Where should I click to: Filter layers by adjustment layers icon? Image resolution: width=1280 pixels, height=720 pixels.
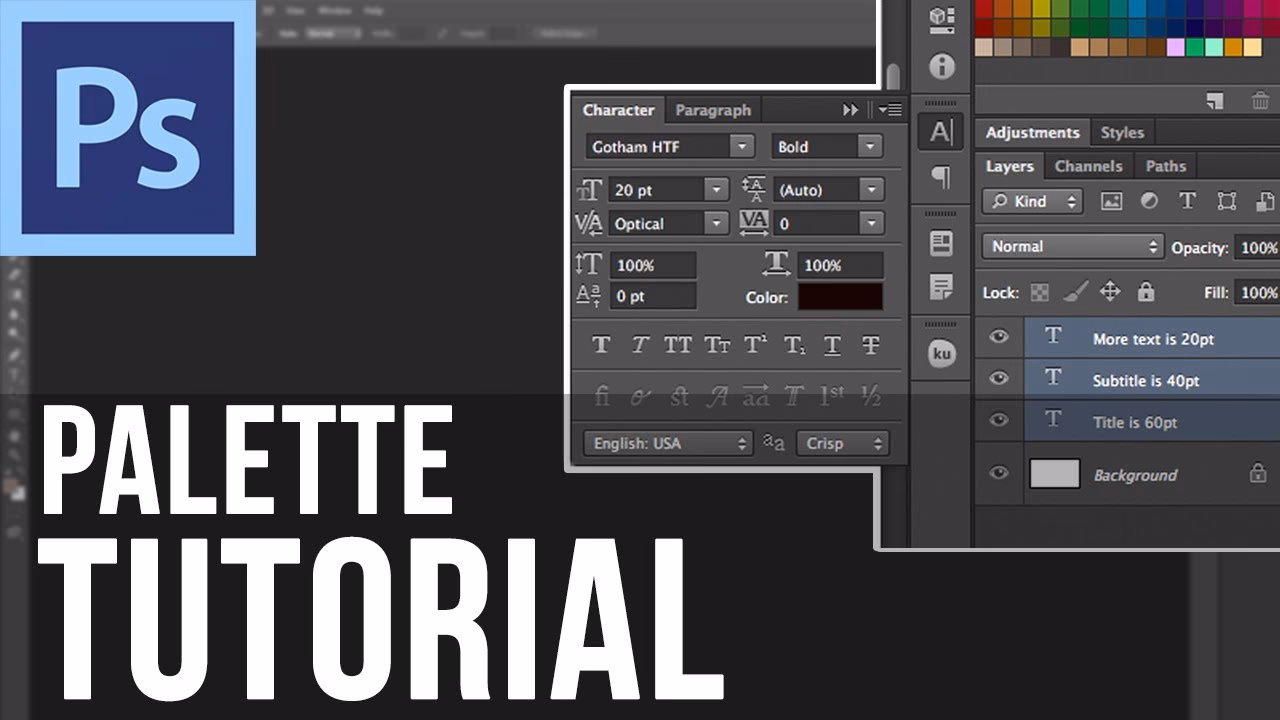pos(1149,201)
